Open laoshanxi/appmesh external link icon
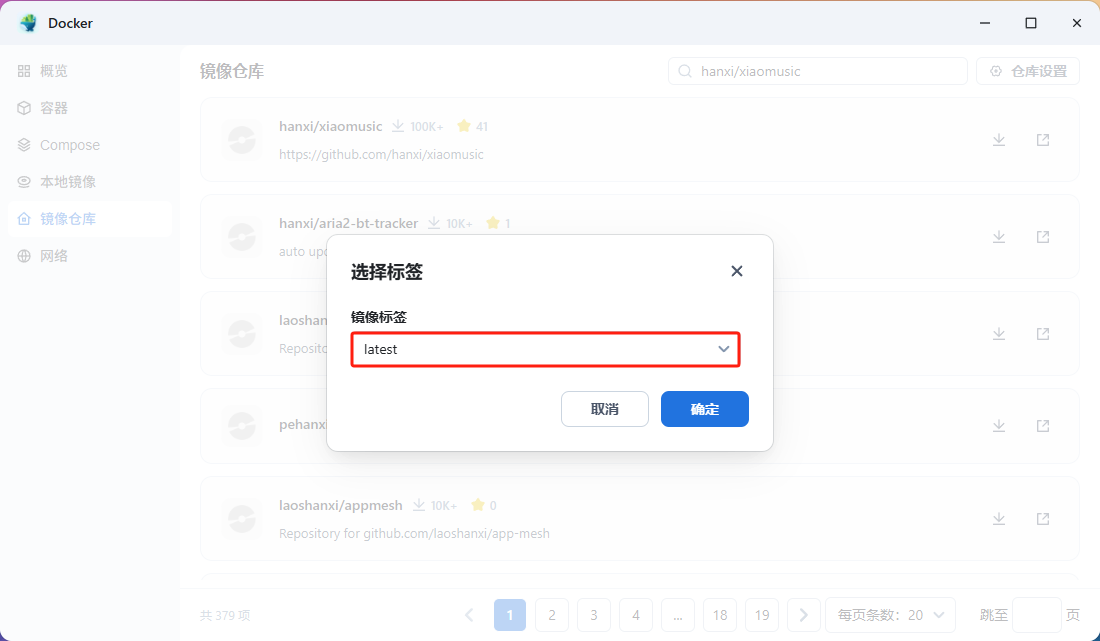Screen dimensions: 1100x641 pos(1043,519)
